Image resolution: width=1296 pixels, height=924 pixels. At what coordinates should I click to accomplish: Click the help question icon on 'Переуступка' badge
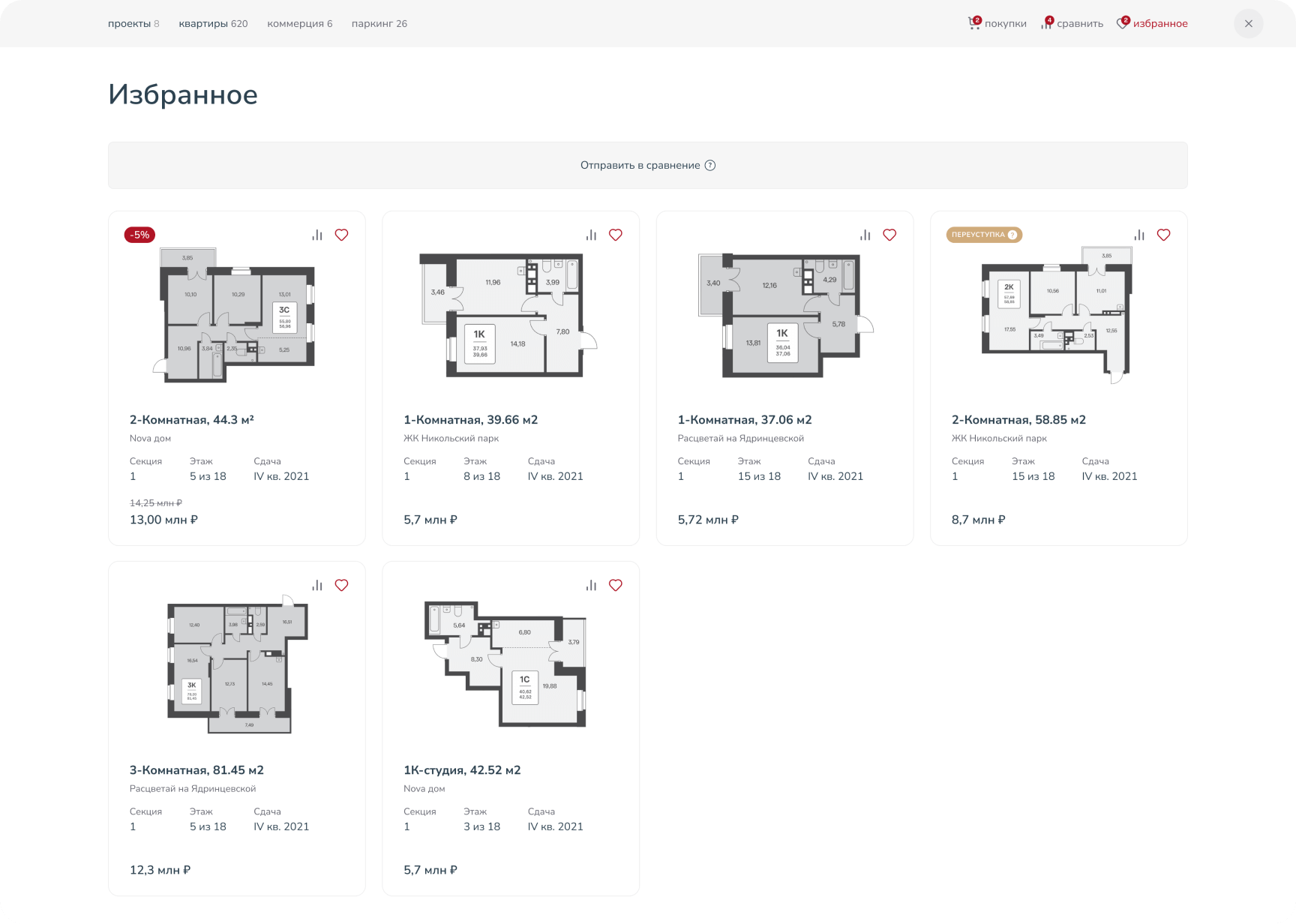click(x=1012, y=235)
